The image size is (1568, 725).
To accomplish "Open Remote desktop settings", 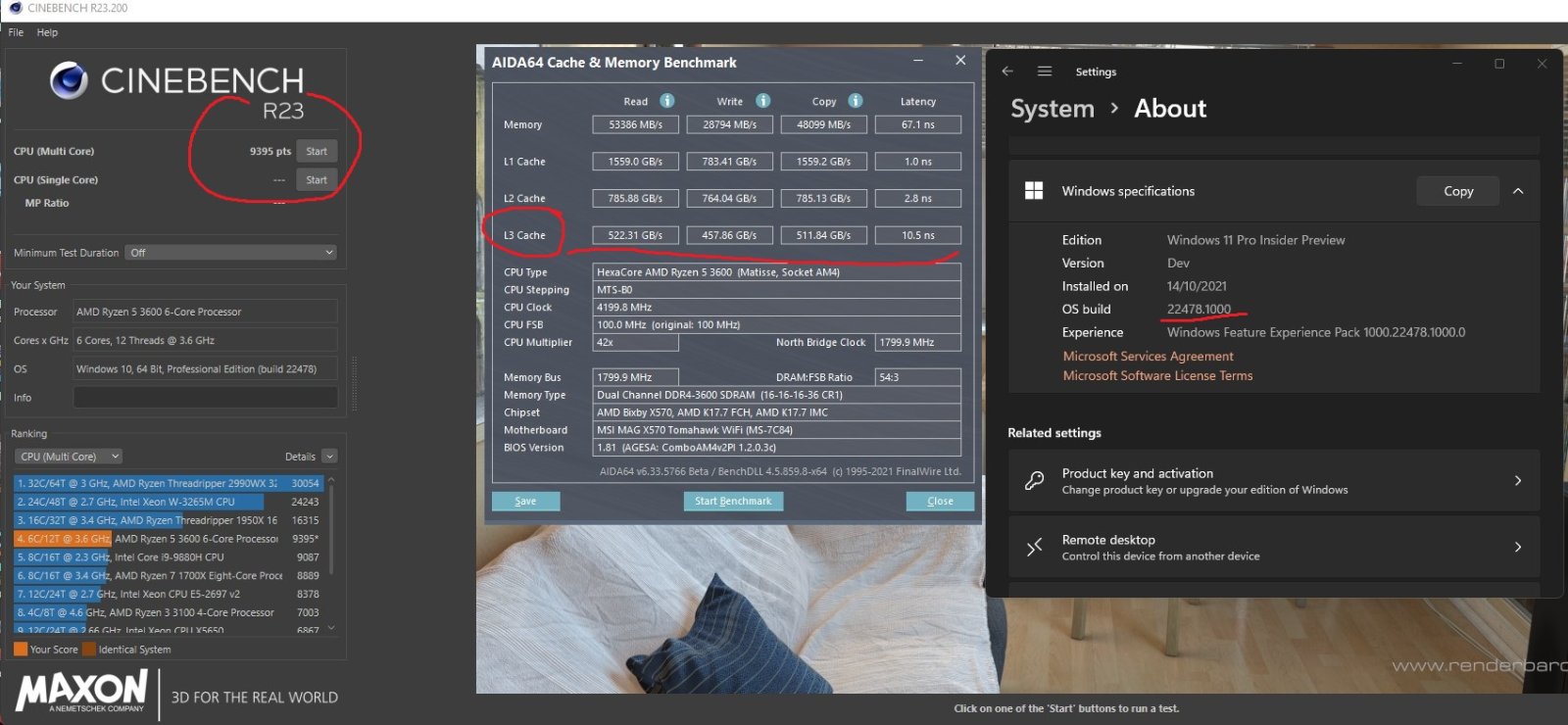I will pos(1274,547).
